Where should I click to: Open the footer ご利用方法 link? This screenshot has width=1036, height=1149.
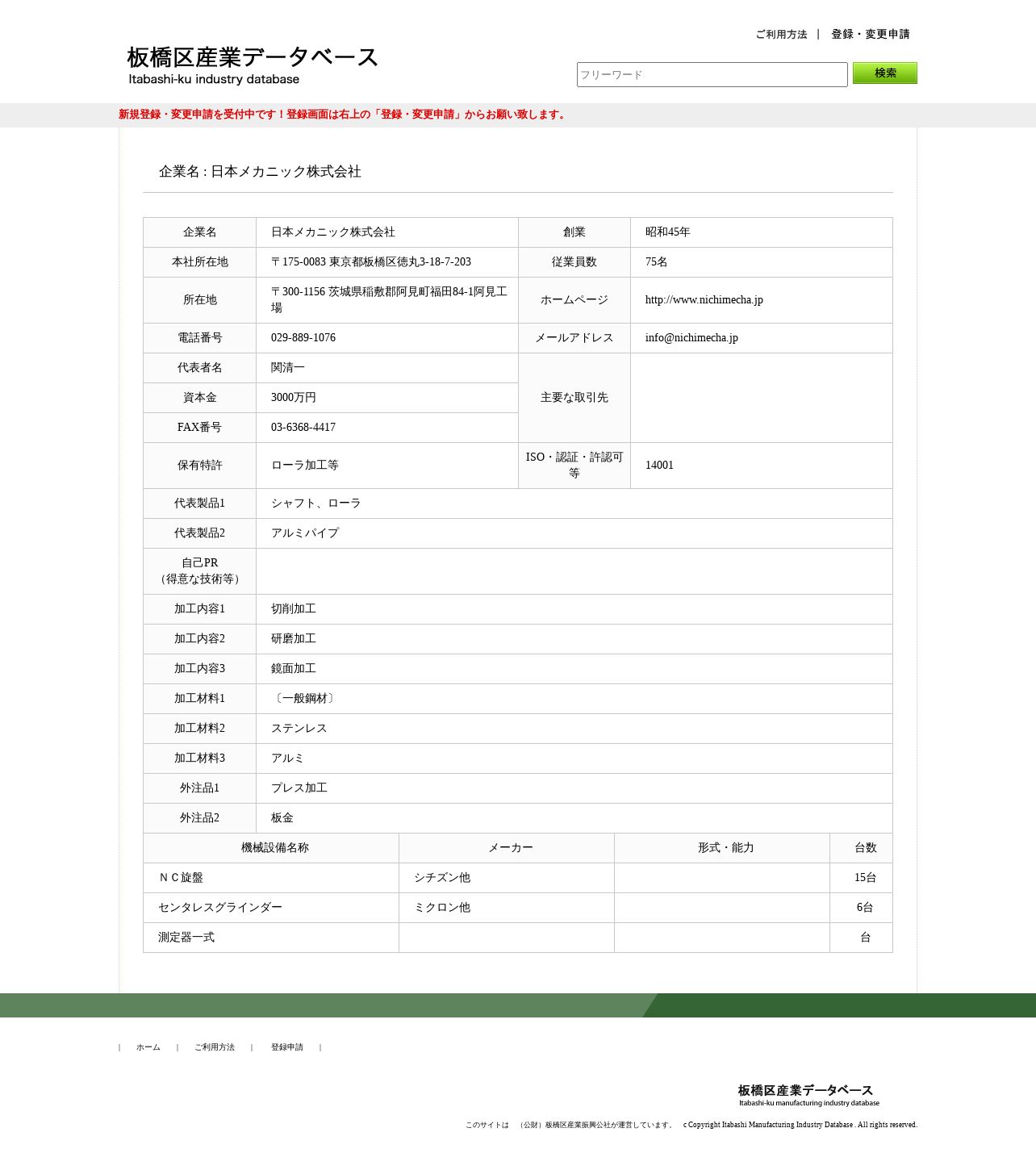(215, 1047)
